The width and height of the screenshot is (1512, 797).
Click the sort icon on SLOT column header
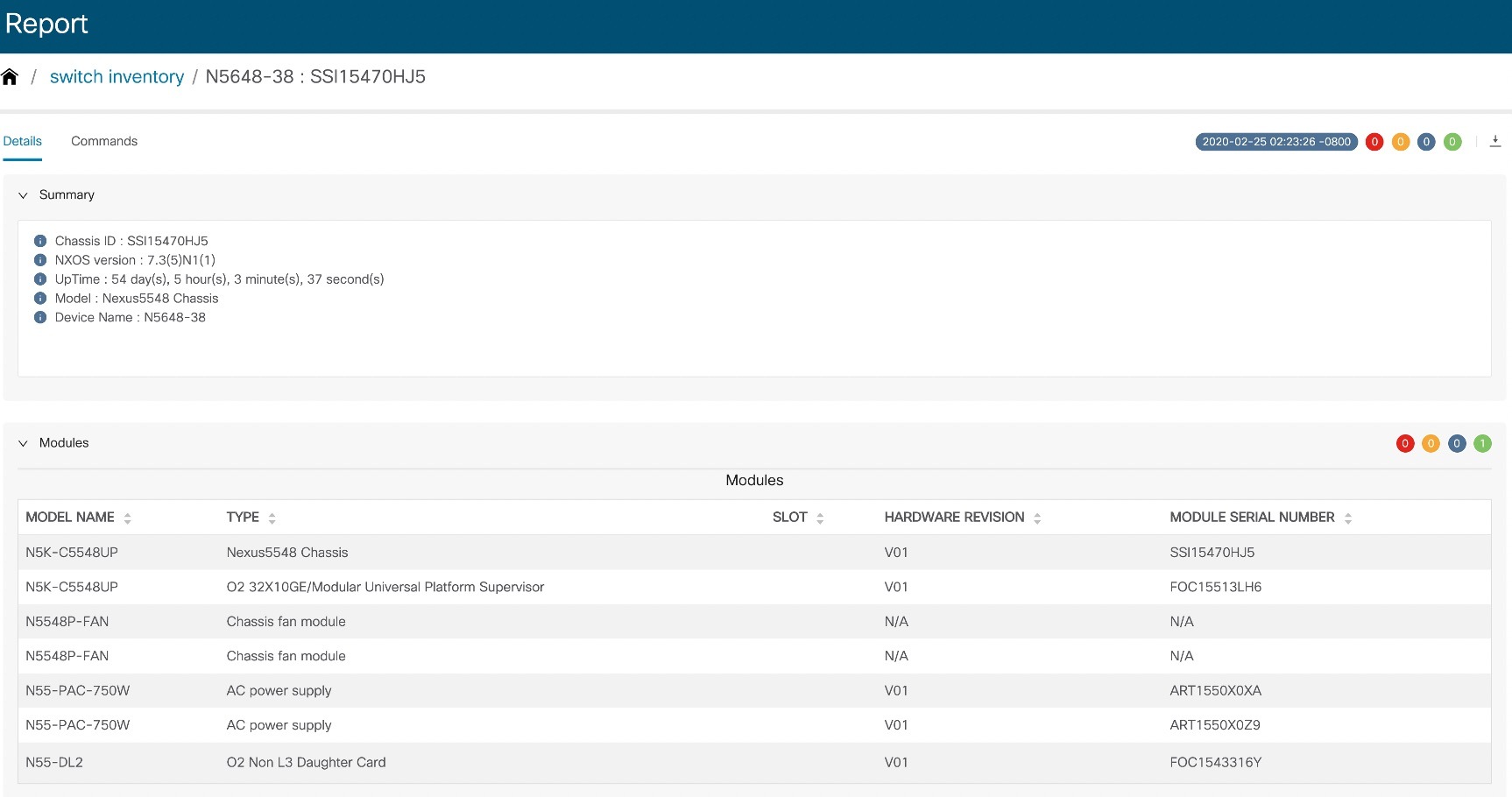820,517
